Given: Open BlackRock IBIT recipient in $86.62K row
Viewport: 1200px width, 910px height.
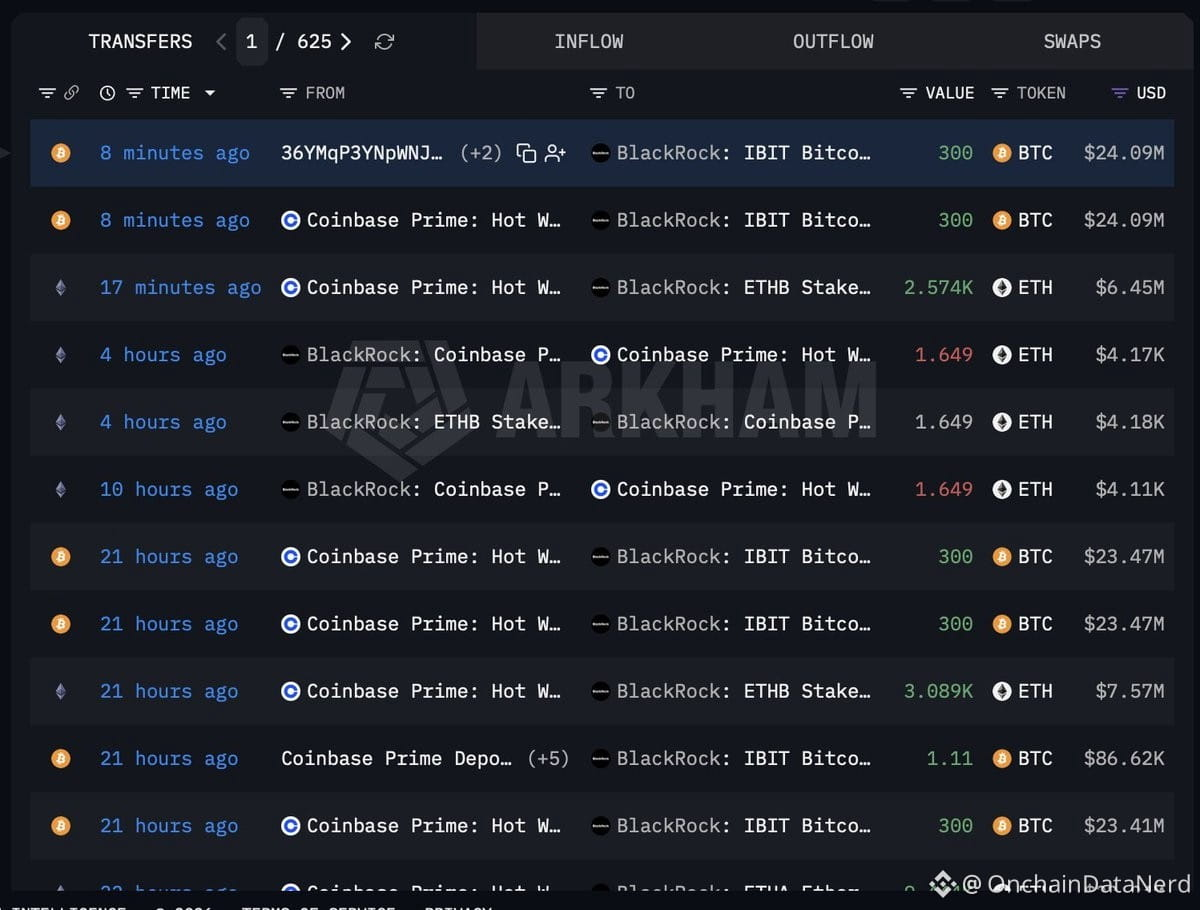Looking at the screenshot, I should coord(744,759).
